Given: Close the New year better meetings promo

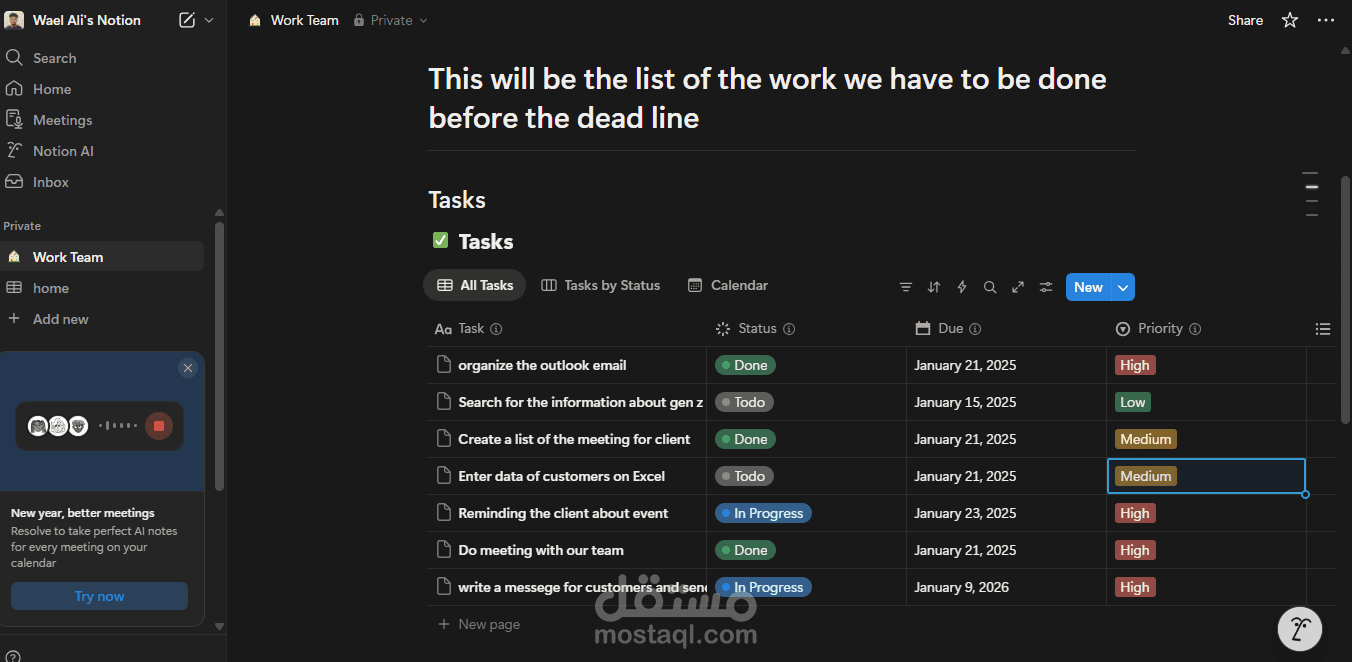Looking at the screenshot, I should tap(187, 368).
